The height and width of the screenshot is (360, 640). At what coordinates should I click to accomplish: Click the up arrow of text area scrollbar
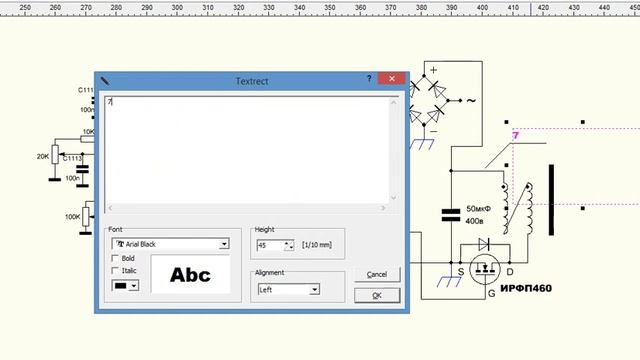[393, 102]
